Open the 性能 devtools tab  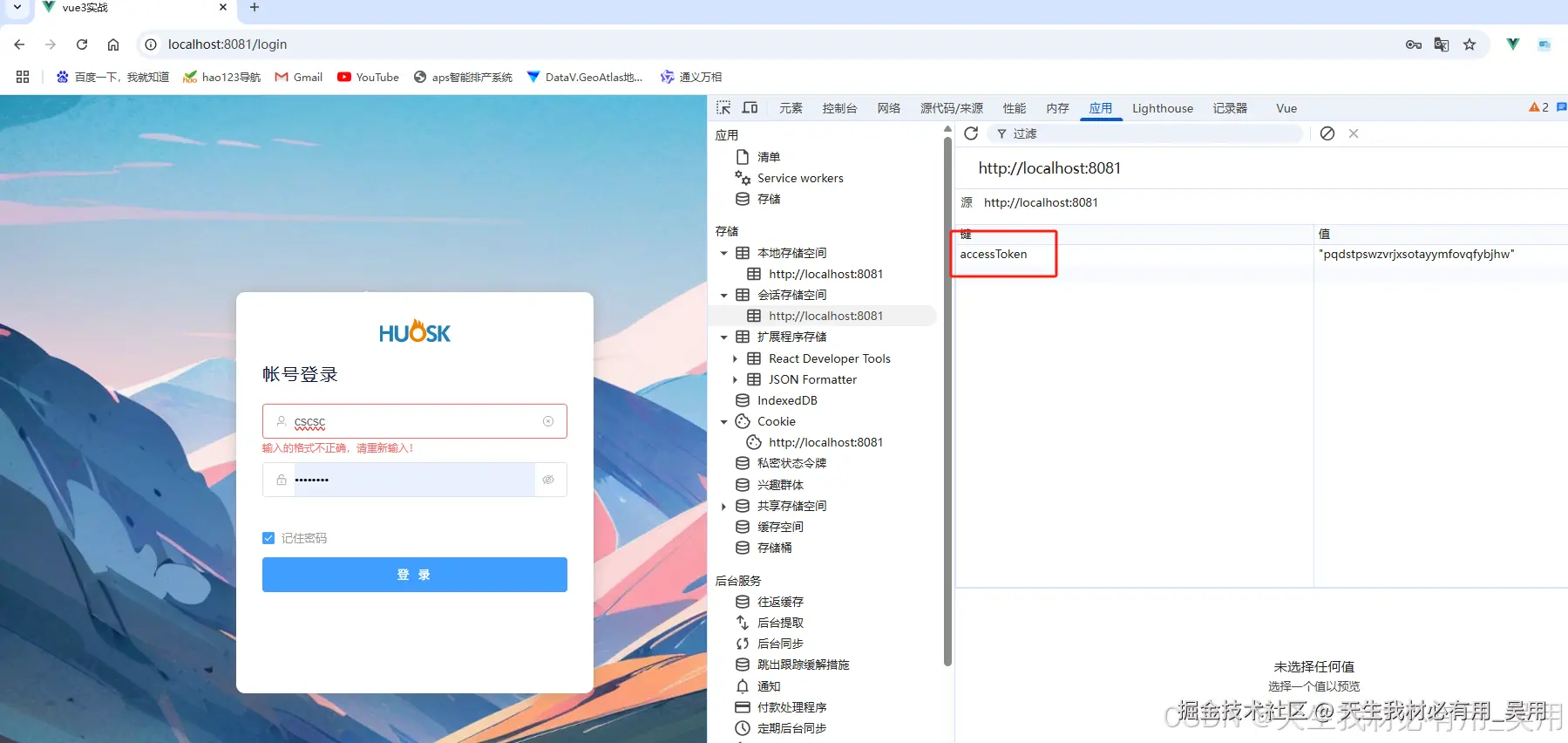tap(1015, 108)
